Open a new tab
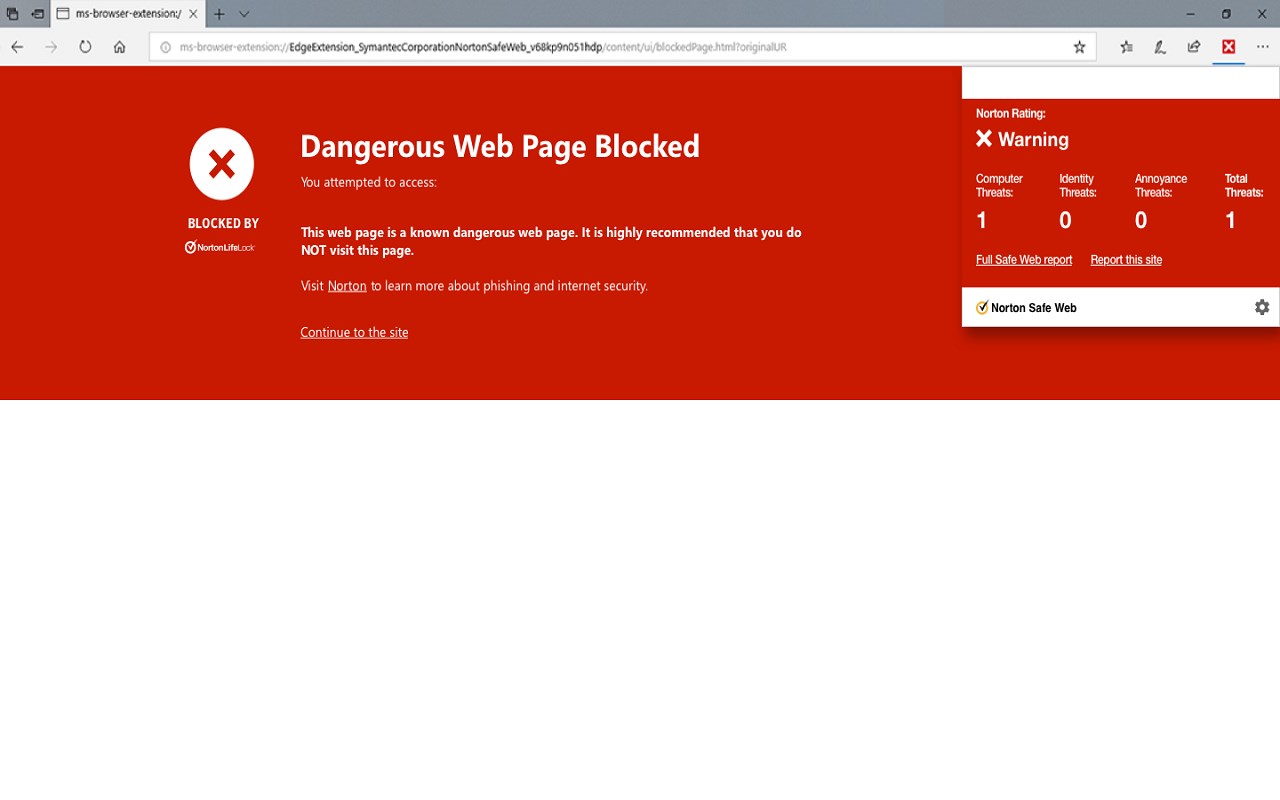The image size is (1280, 800). point(219,14)
